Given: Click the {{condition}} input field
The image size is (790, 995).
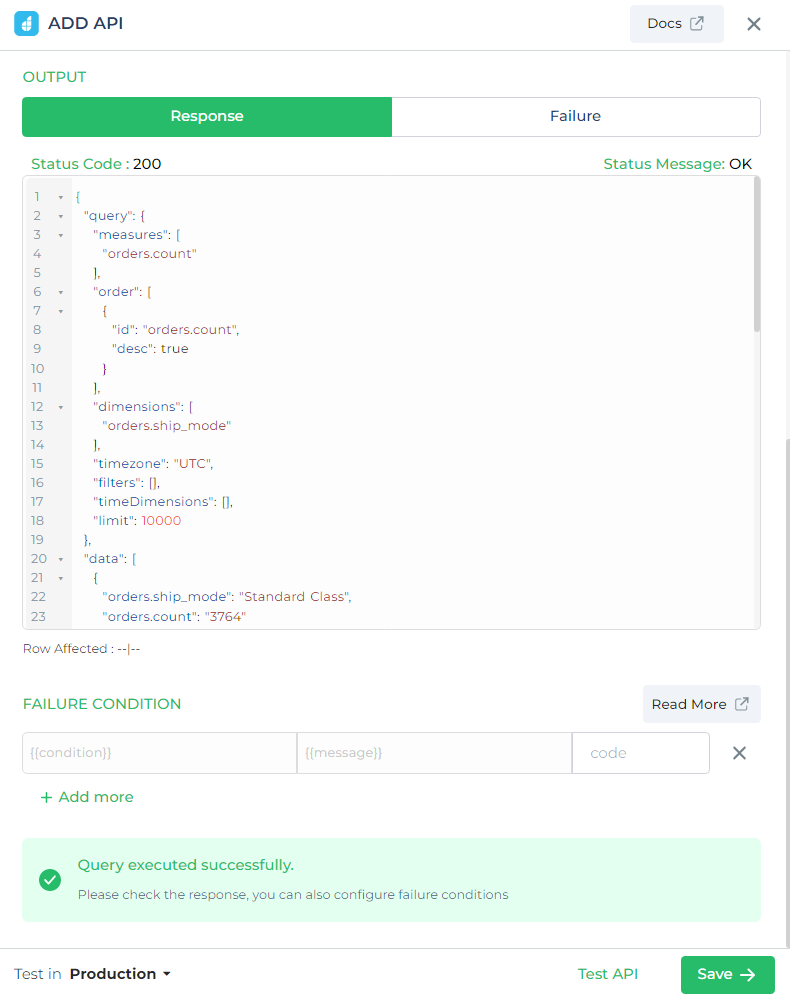Looking at the screenshot, I should point(159,753).
